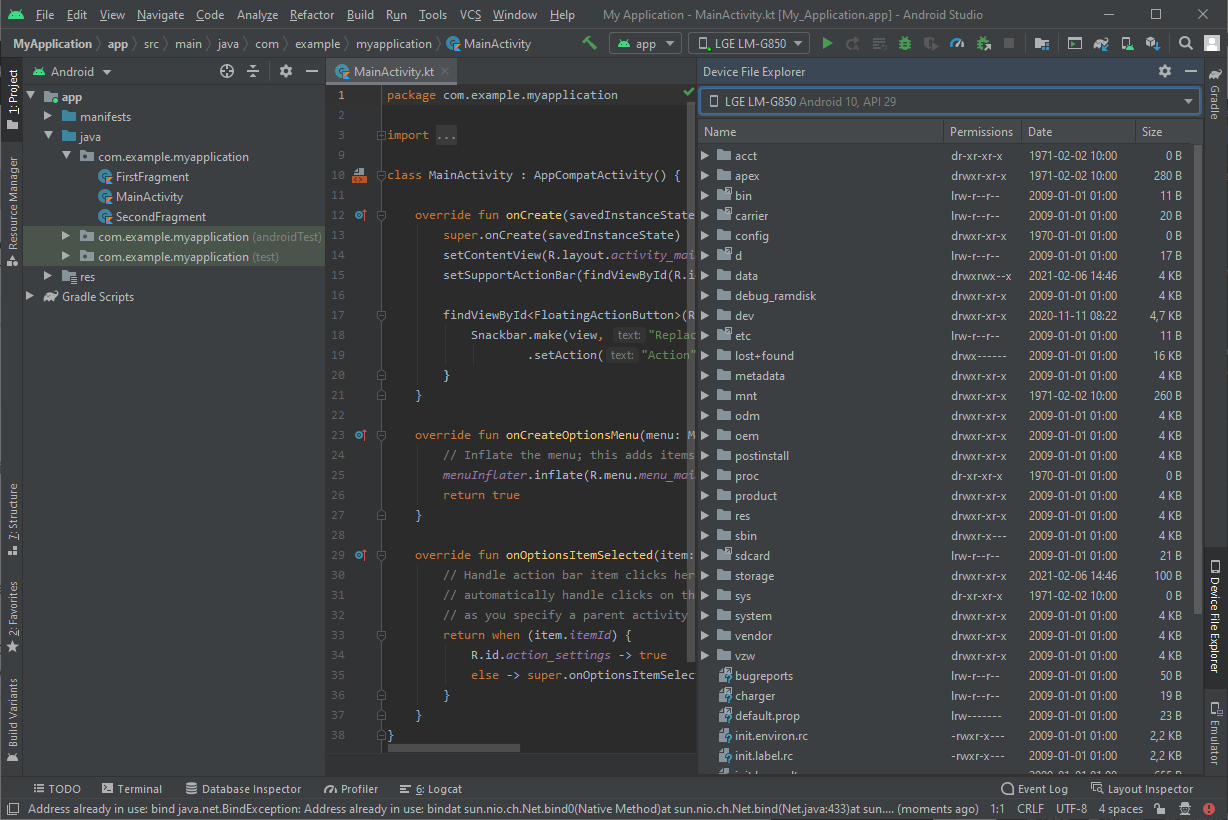The image size is (1228, 820).
Task: Open the Refactor menu
Action: pos(312,15)
